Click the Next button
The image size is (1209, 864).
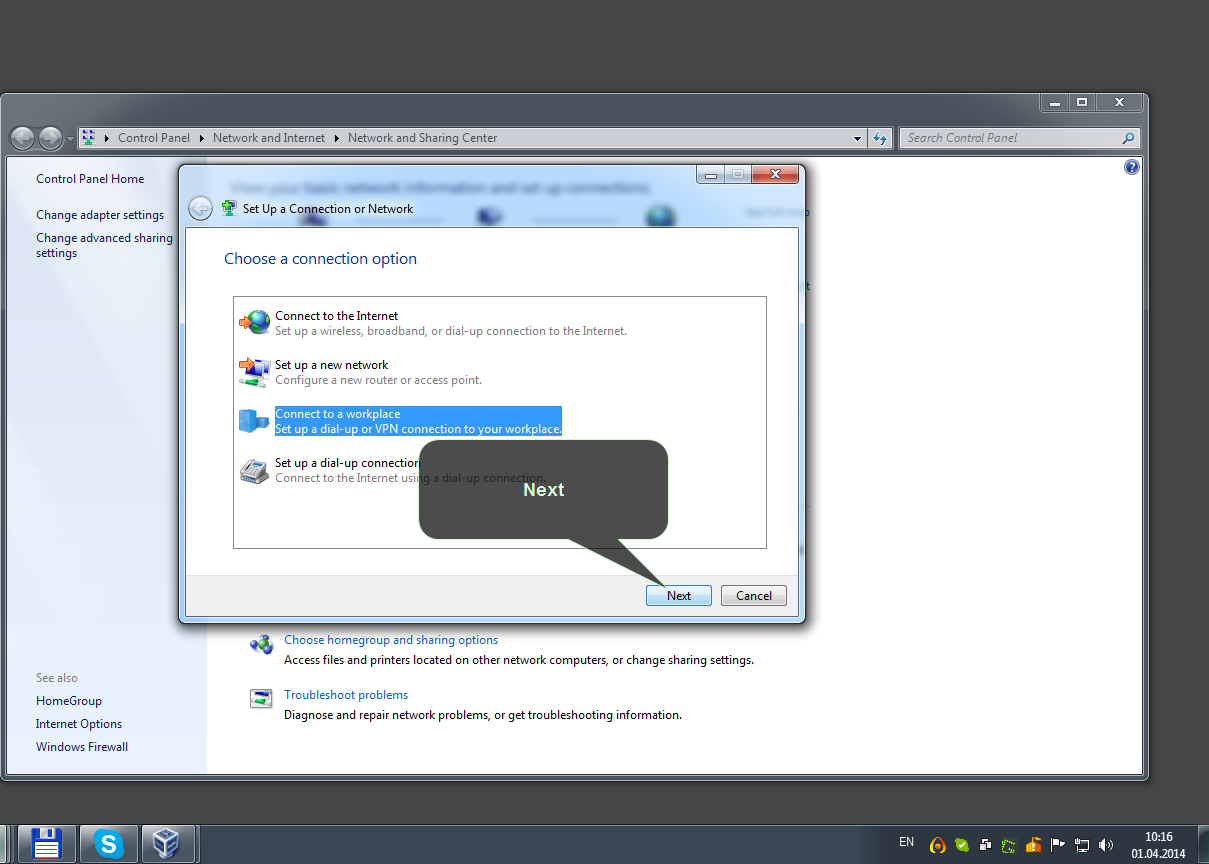point(679,595)
